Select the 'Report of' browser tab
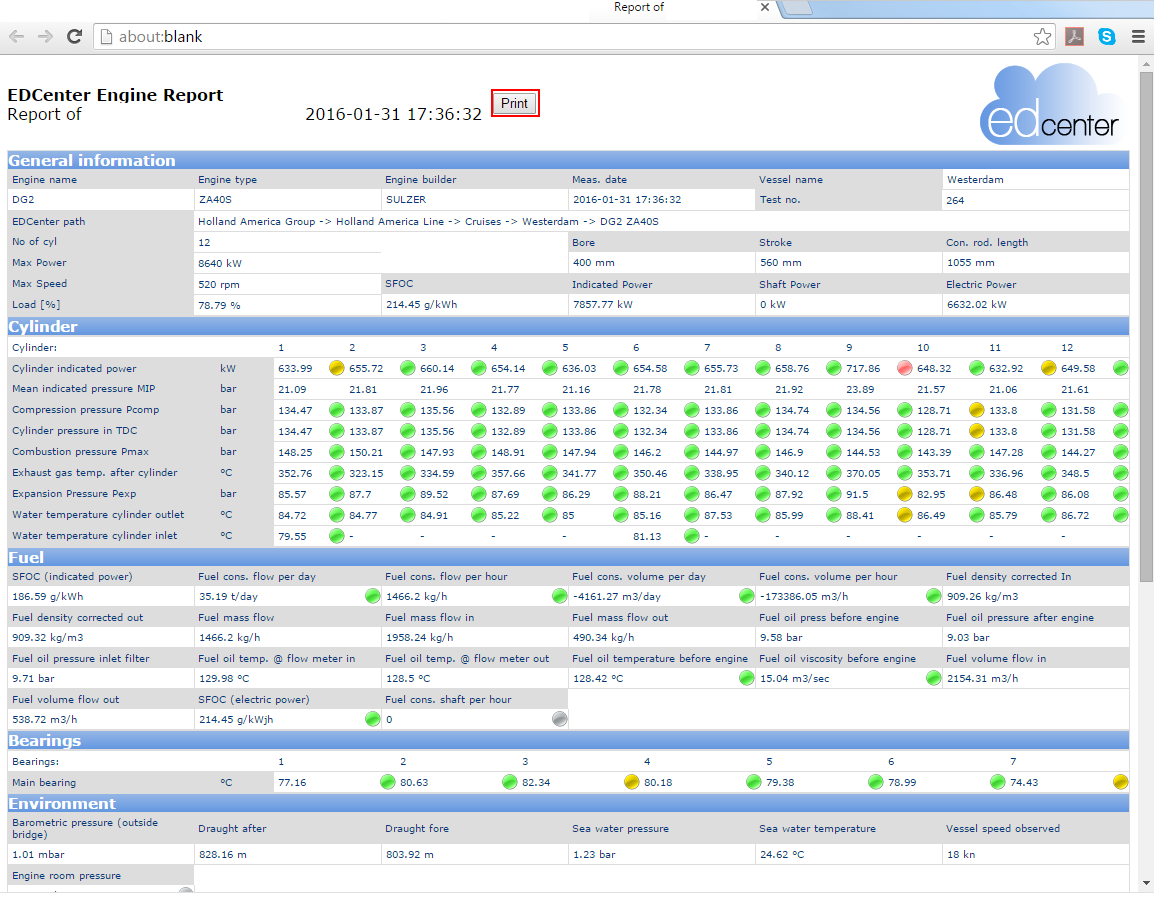The image size is (1157, 900). click(x=640, y=8)
